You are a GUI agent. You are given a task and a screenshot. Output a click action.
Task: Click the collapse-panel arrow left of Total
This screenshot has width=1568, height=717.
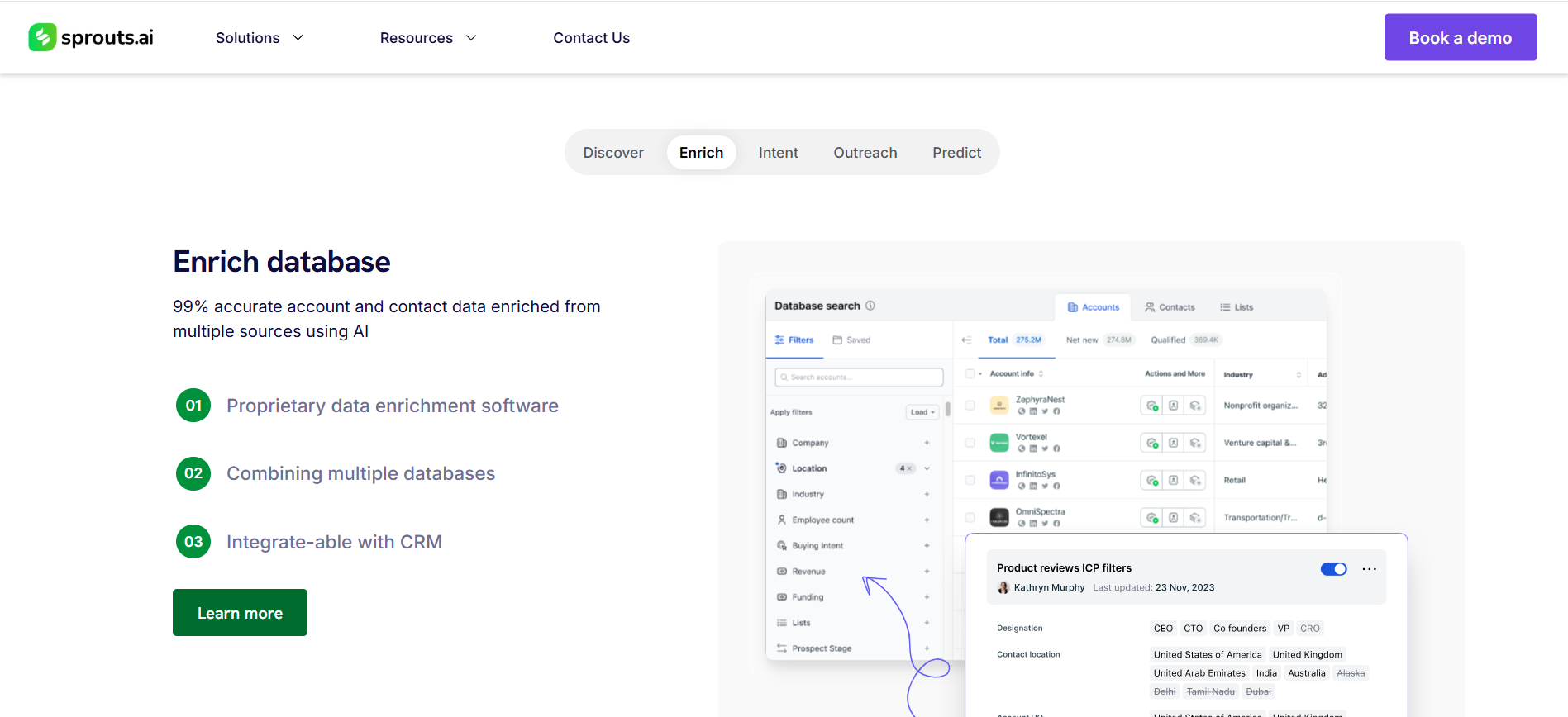coord(966,340)
